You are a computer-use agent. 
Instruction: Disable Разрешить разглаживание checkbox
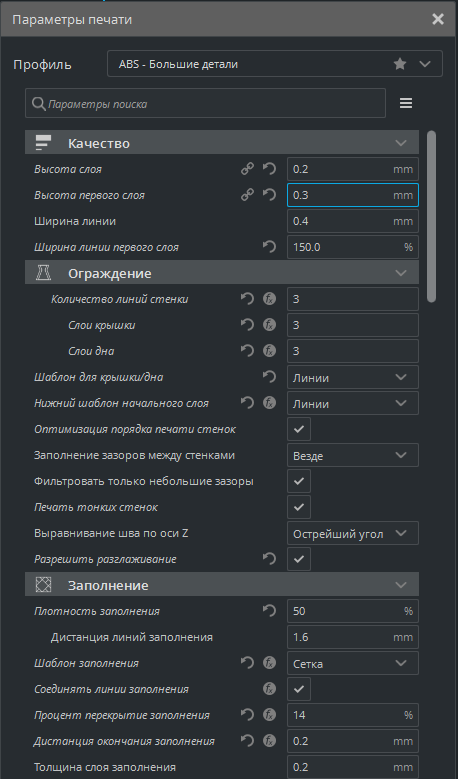pos(299,559)
